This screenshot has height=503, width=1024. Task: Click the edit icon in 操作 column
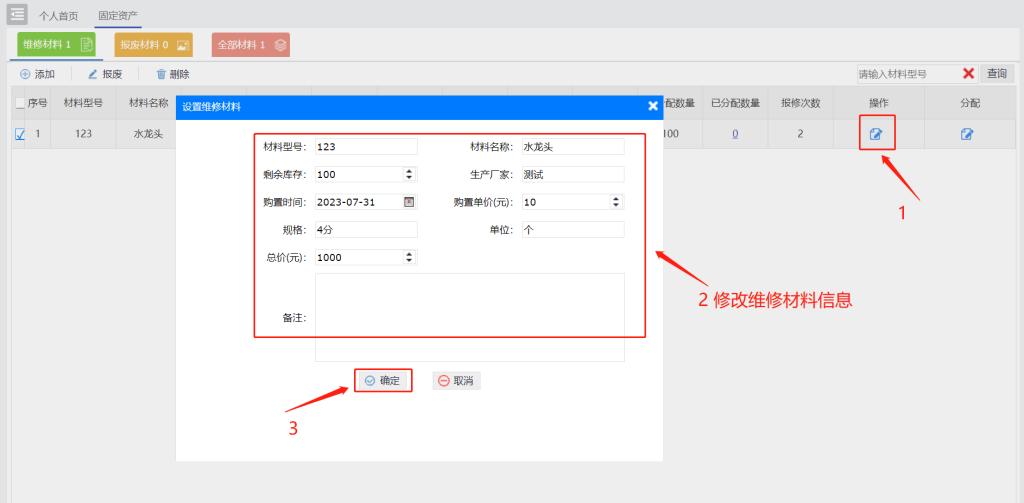point(876,134)
